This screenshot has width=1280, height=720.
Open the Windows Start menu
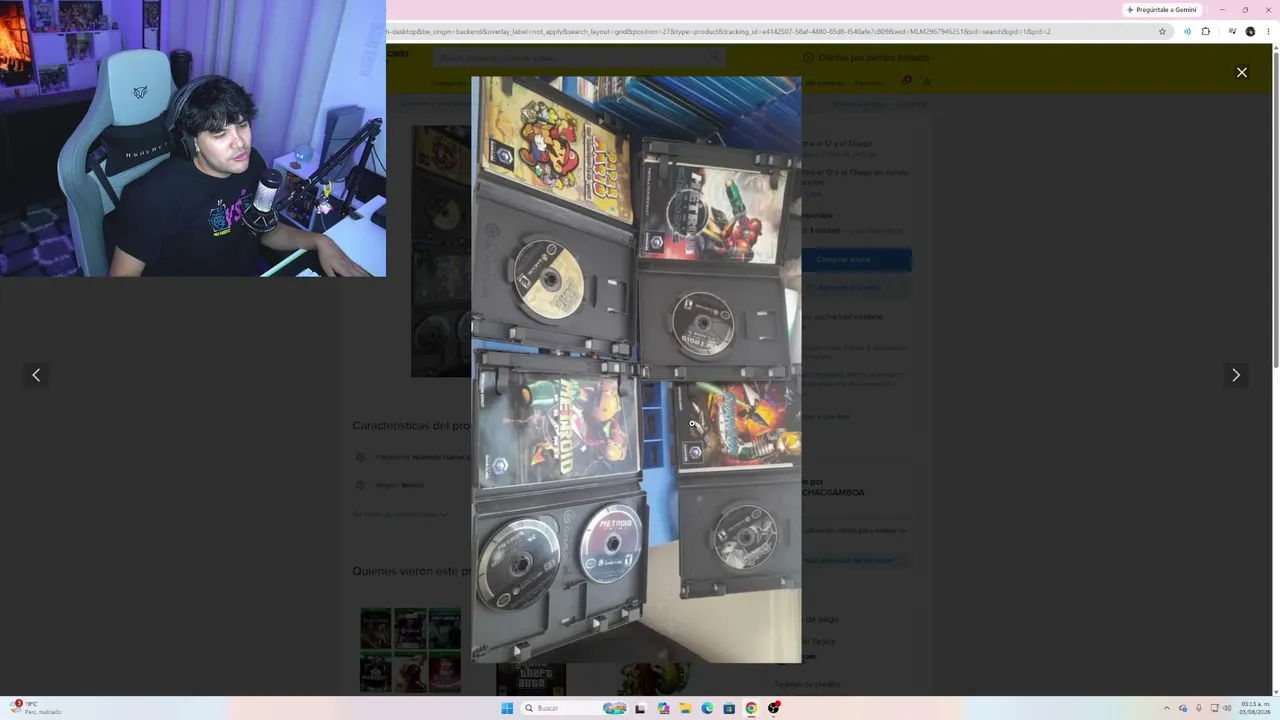[507, 708]
